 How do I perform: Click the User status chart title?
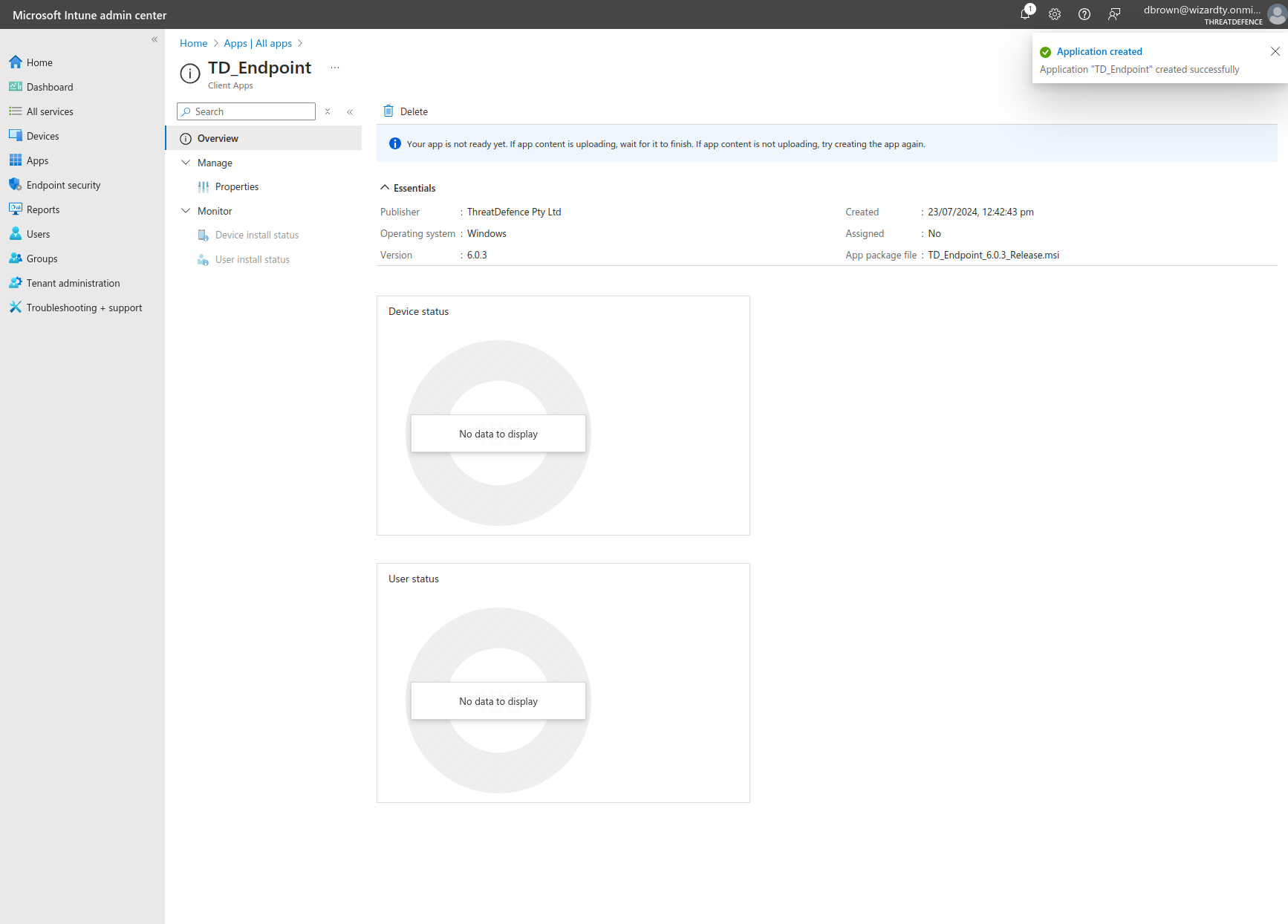pyautogui.click(x=414, y=579)
